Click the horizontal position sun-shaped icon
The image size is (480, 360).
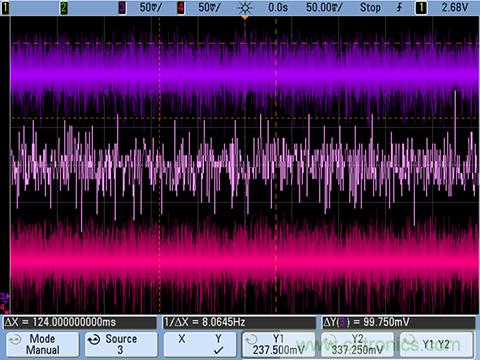pyautogui.click(x=245, y=7)
